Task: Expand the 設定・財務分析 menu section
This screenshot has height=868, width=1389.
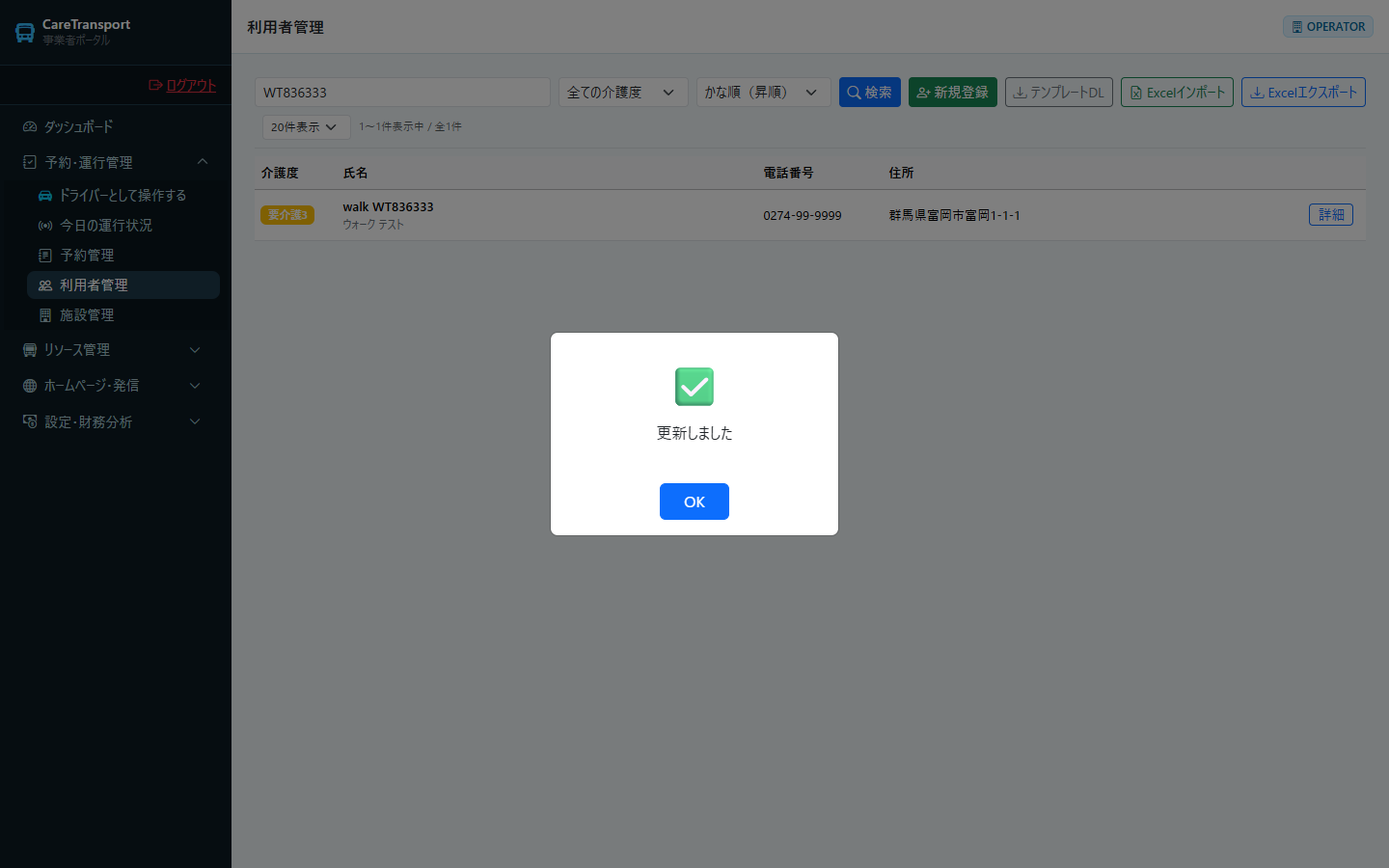Action: [x=116, y=421]
